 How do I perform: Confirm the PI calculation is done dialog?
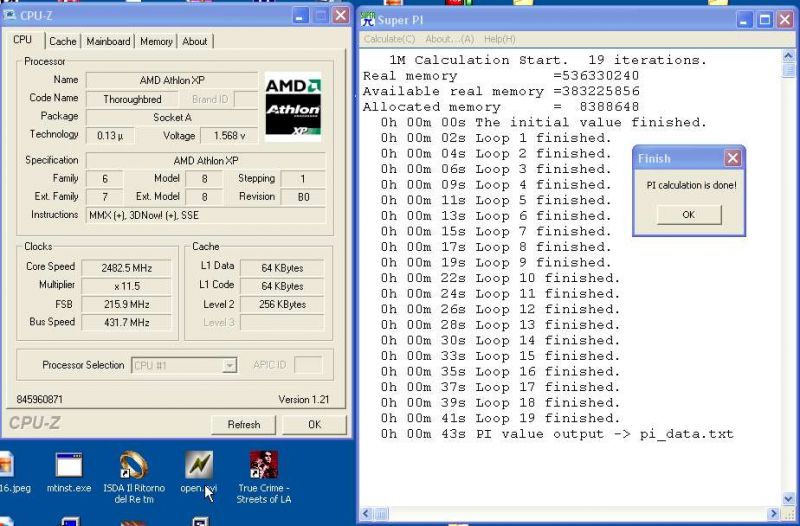(689, 215)
